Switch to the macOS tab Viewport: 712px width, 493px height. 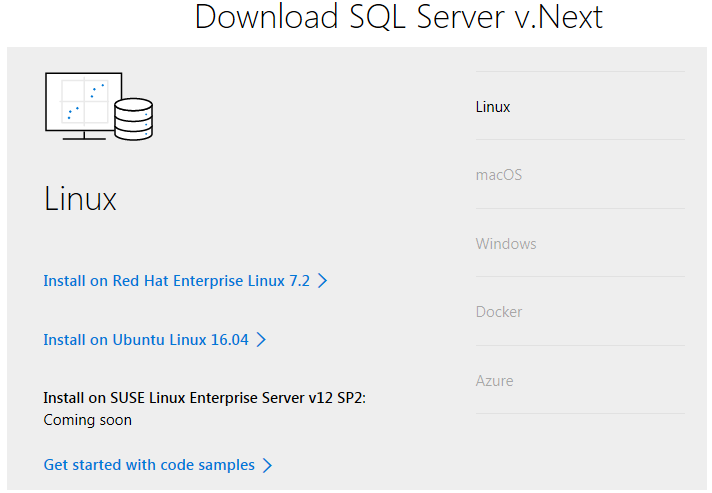coord(580,175)
